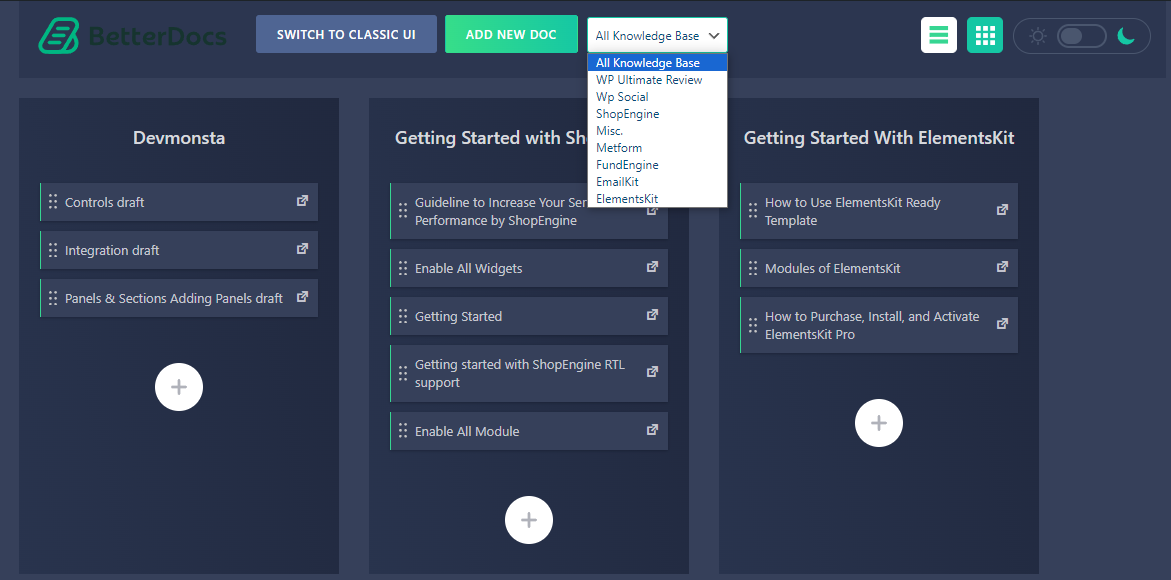Open Panels & Sections draft external link icon

tap(302, 296)
